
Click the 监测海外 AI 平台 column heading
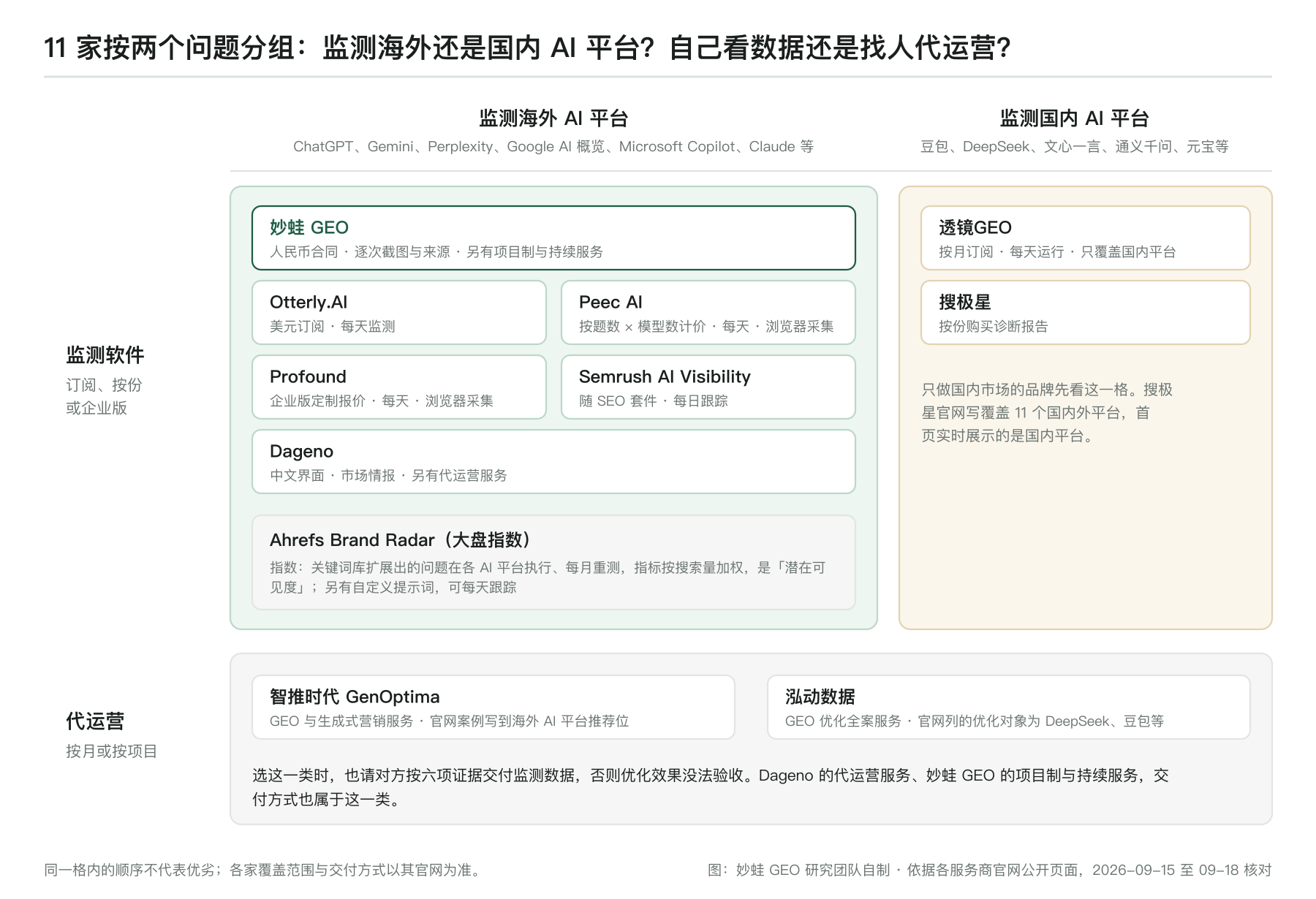(553, 118)
